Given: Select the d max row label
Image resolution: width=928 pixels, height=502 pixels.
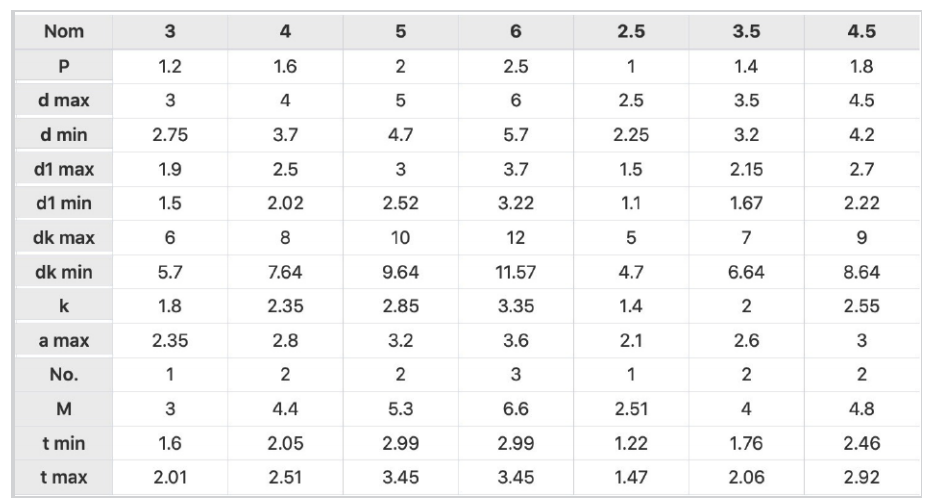Looking at the screenshot, I should tap(63, 101).
